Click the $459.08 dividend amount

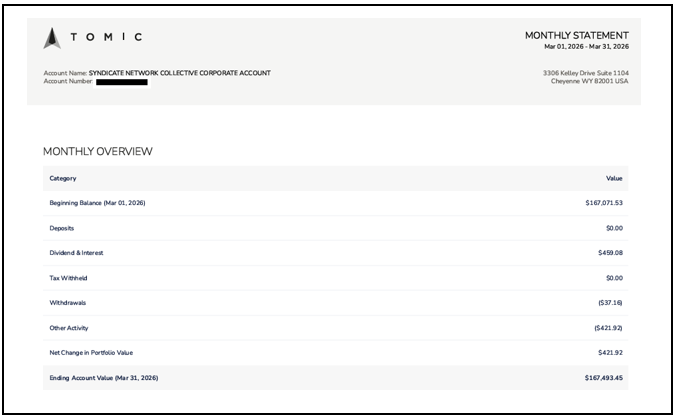[610, 253]
